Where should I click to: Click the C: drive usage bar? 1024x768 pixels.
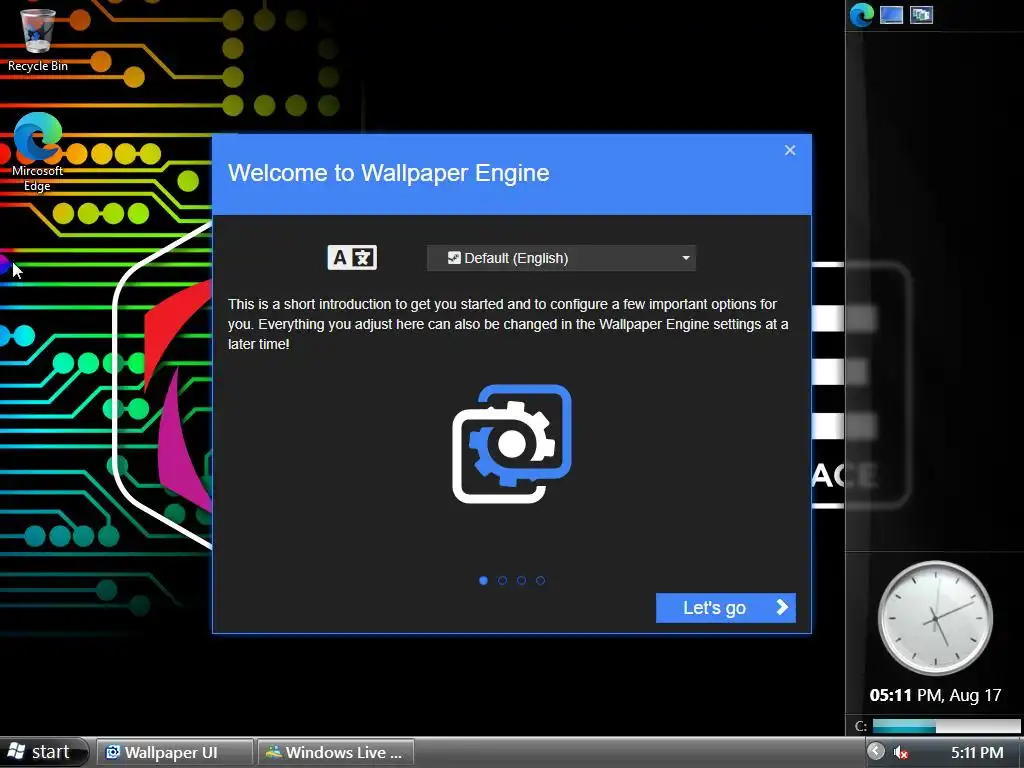[946, 726]
